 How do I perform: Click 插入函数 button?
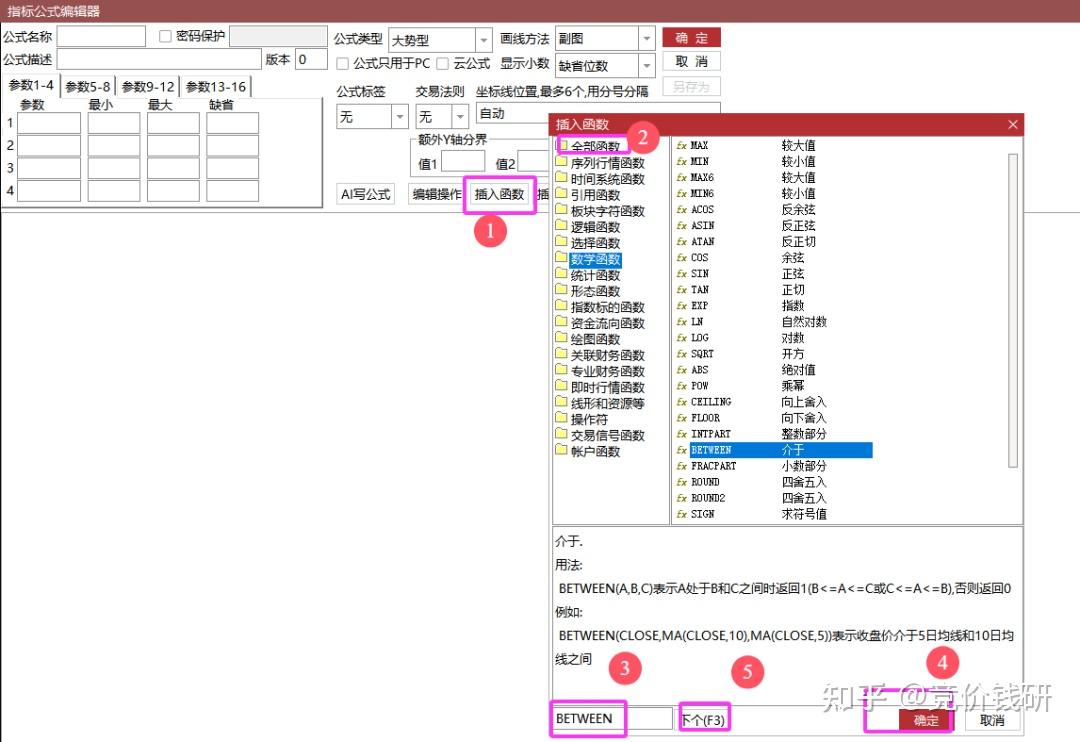click(499, 194)
